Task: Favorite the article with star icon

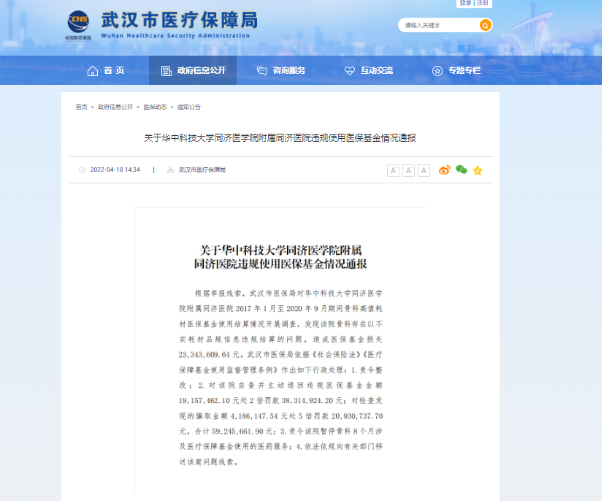Action: (477, 170)
